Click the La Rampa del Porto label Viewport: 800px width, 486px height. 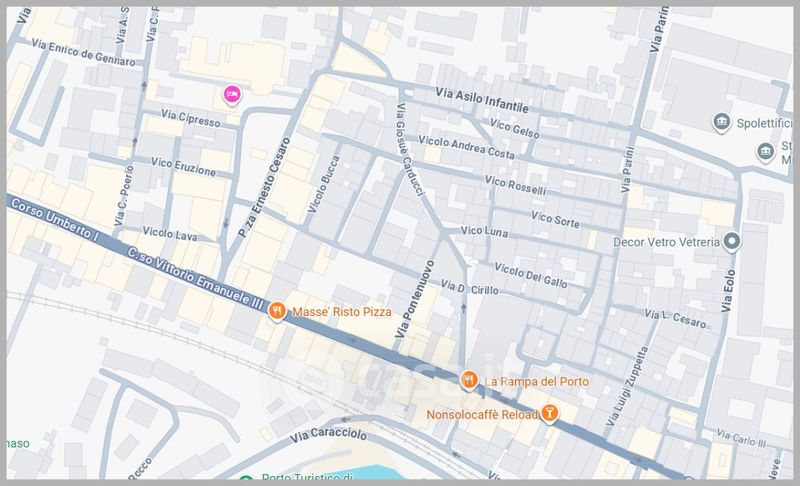tap(536, 381)
